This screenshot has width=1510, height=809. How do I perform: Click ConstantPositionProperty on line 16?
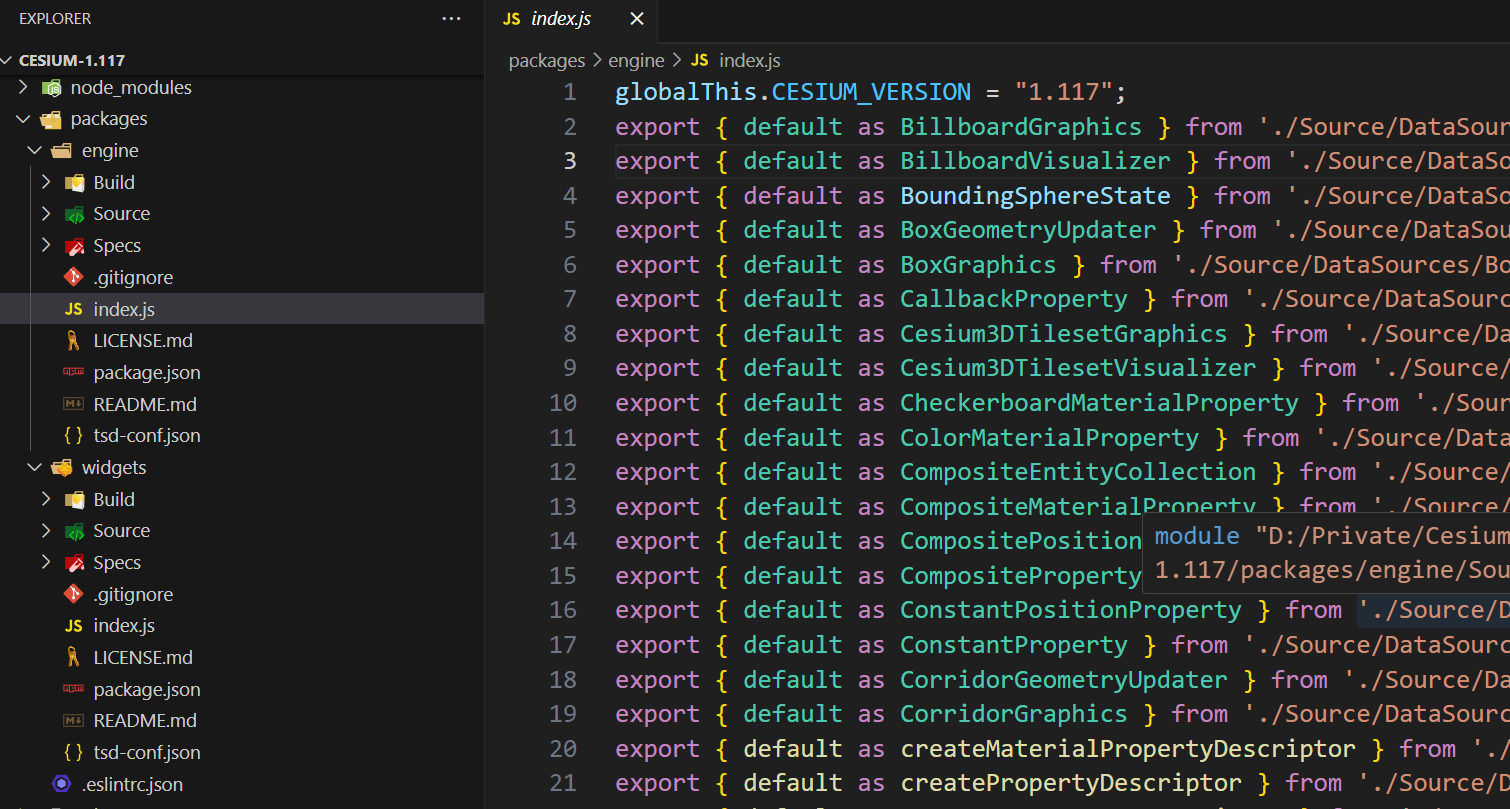1071,610
